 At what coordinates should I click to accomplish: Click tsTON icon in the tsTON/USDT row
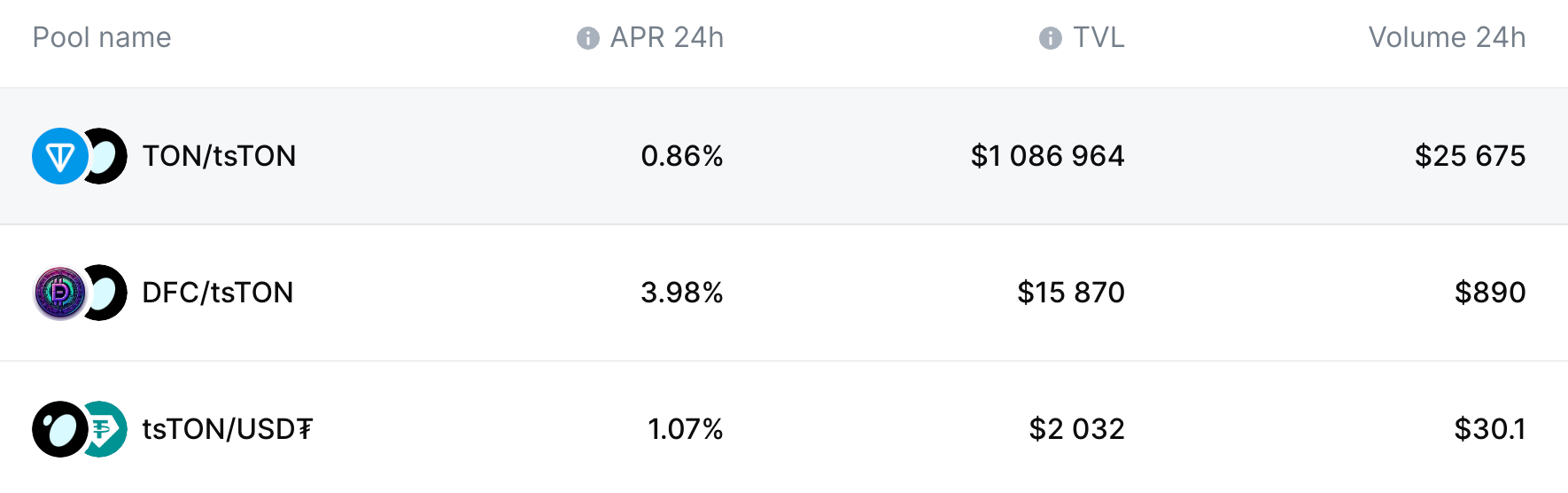(x=59, y=429)
